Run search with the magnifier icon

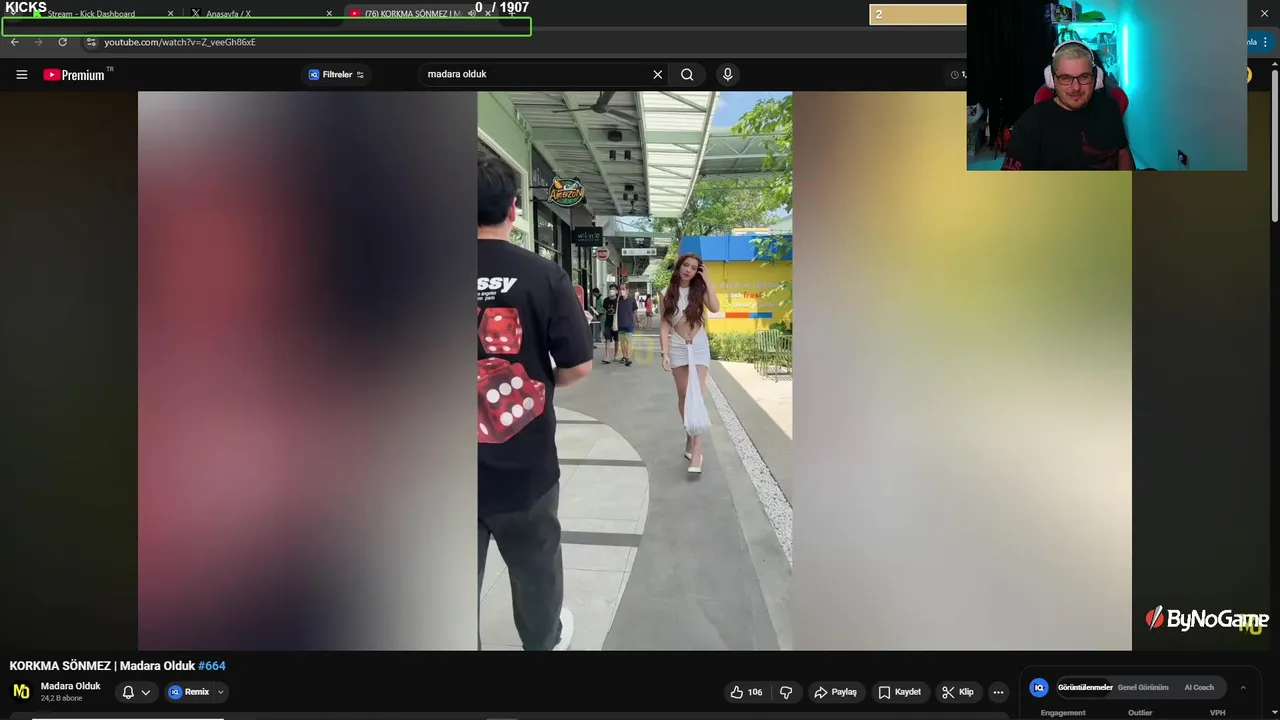(x=687, y=74)
